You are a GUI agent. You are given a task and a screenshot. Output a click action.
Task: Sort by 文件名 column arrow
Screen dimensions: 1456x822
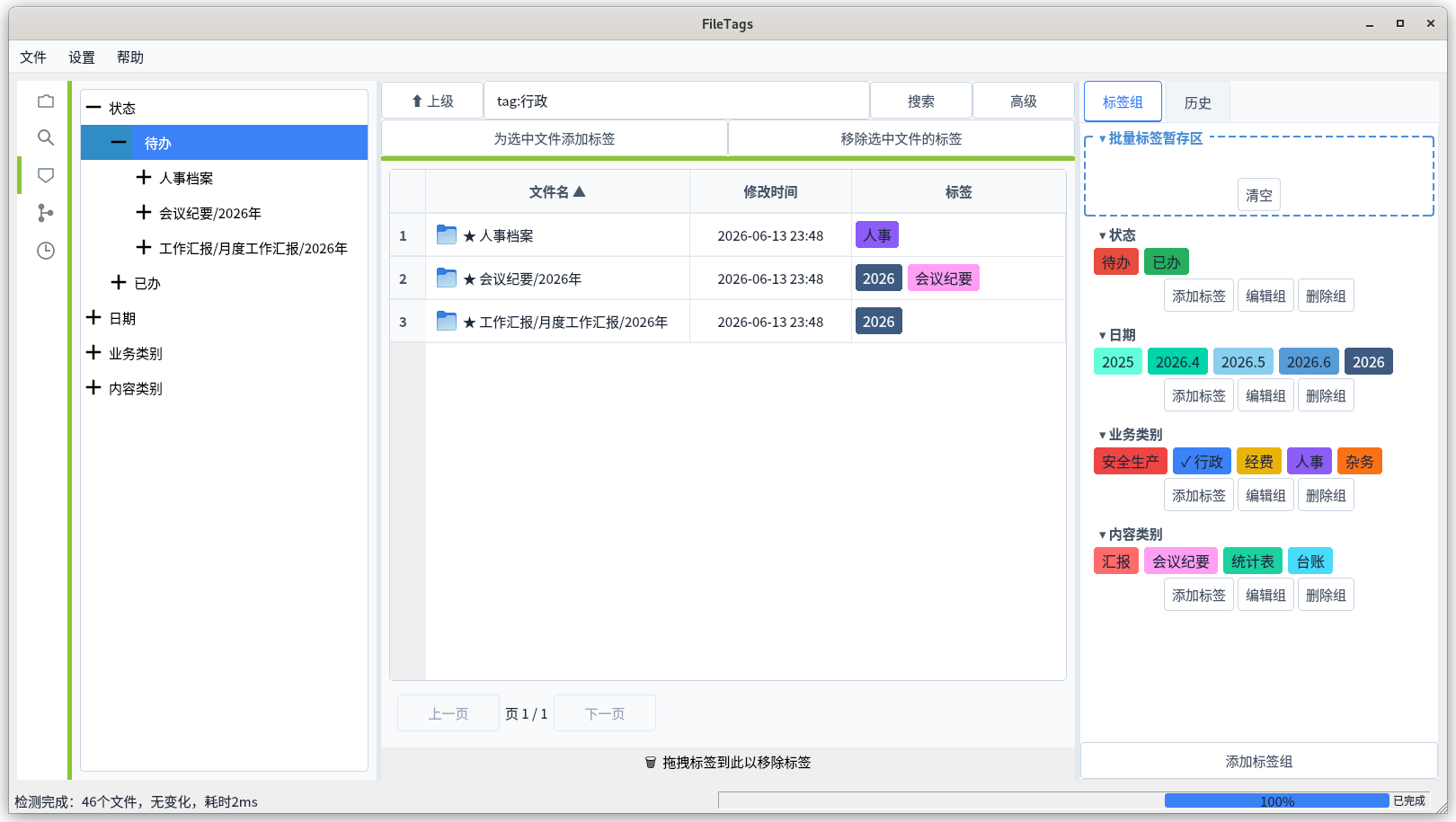(580, 191)
